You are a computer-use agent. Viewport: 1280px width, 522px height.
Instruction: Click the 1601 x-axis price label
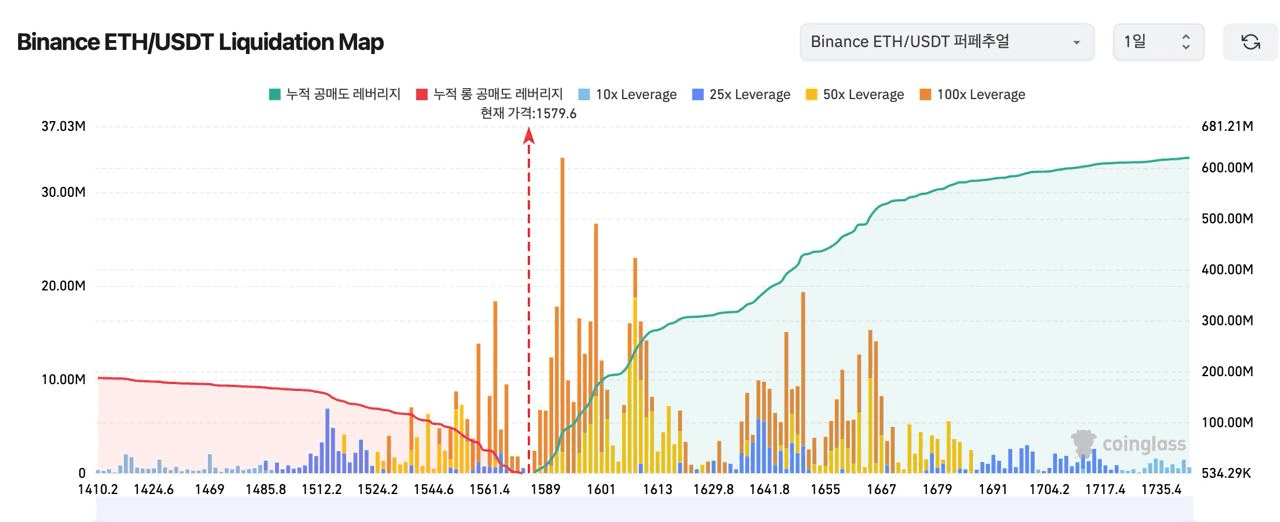click(x=601, y=490)
